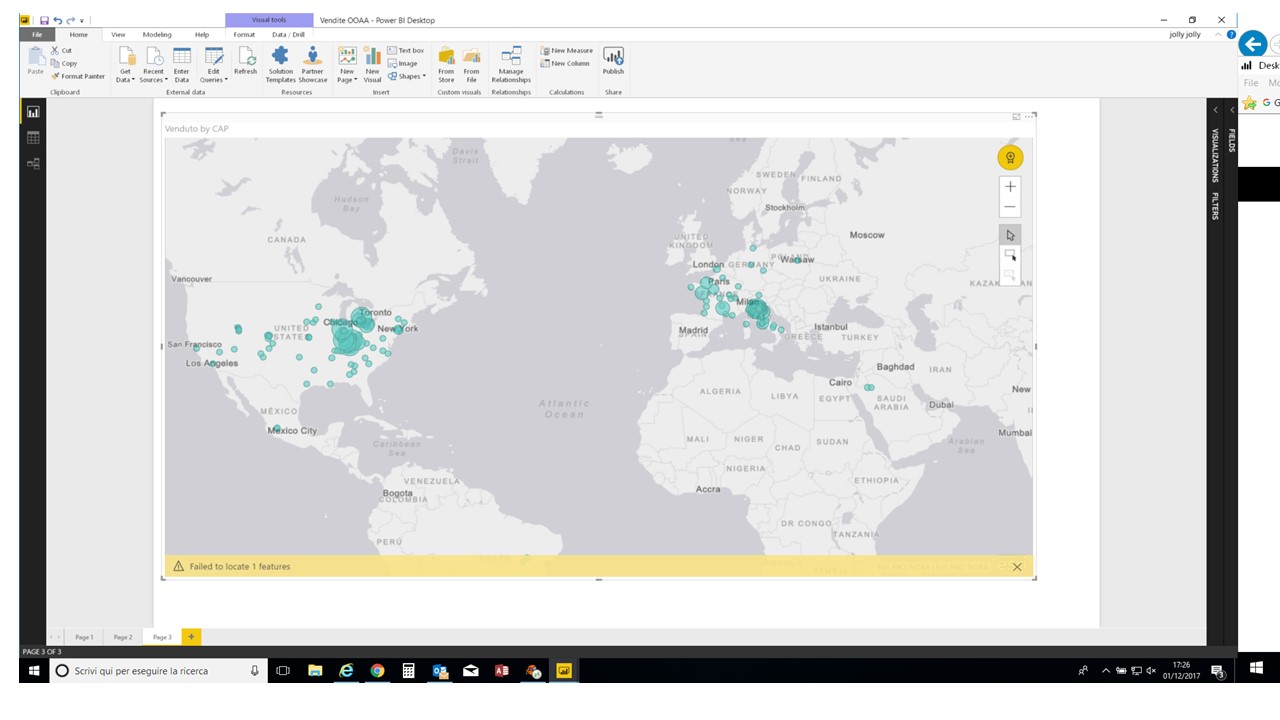Open the Help ribbon tab
The width and height of the screenshot is (1280, 720).
click(x=202, y=34)
